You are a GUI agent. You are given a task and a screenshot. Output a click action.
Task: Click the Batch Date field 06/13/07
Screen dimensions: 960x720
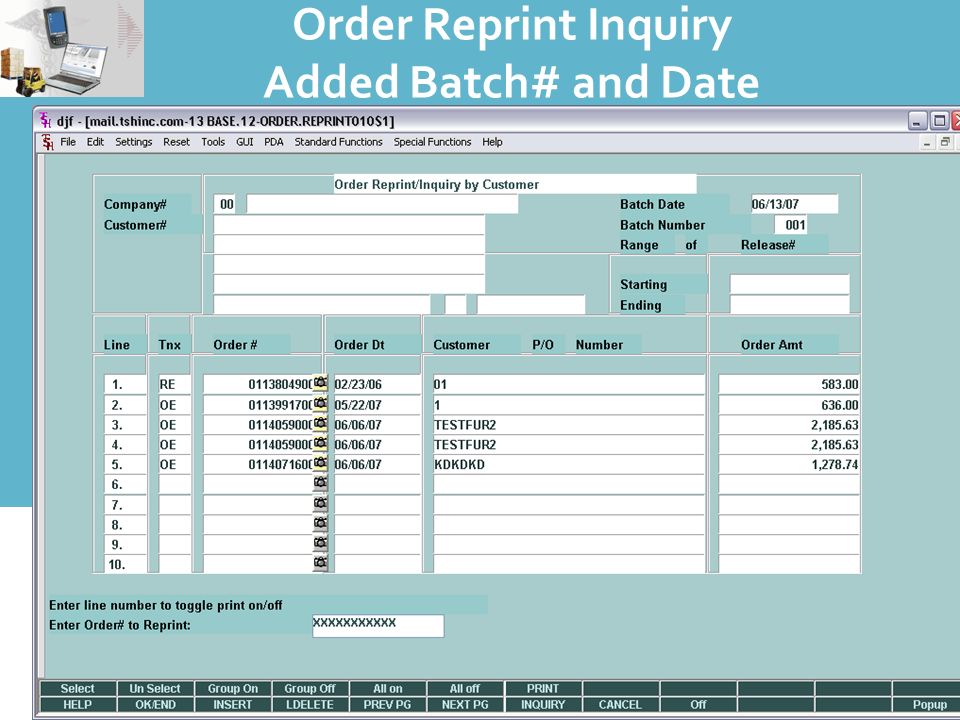click(x=794, y=204)
